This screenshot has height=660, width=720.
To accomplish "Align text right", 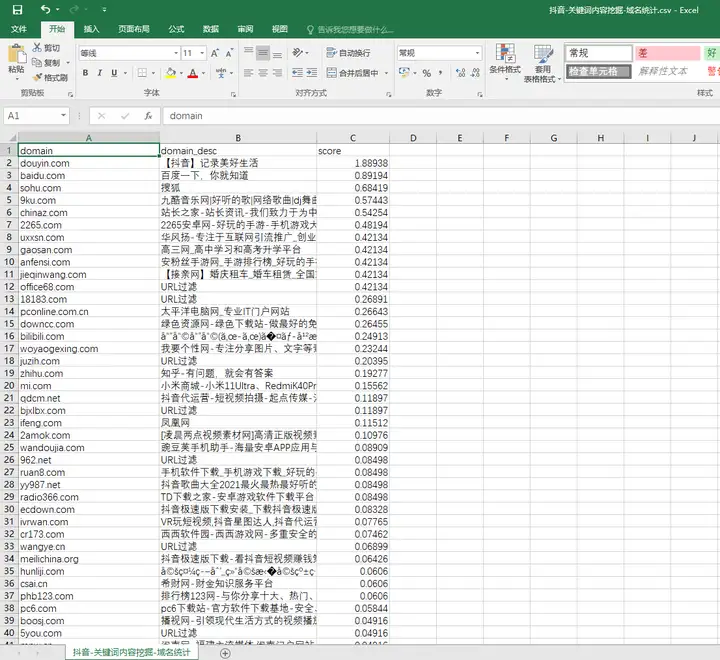I will pos(277,73).
